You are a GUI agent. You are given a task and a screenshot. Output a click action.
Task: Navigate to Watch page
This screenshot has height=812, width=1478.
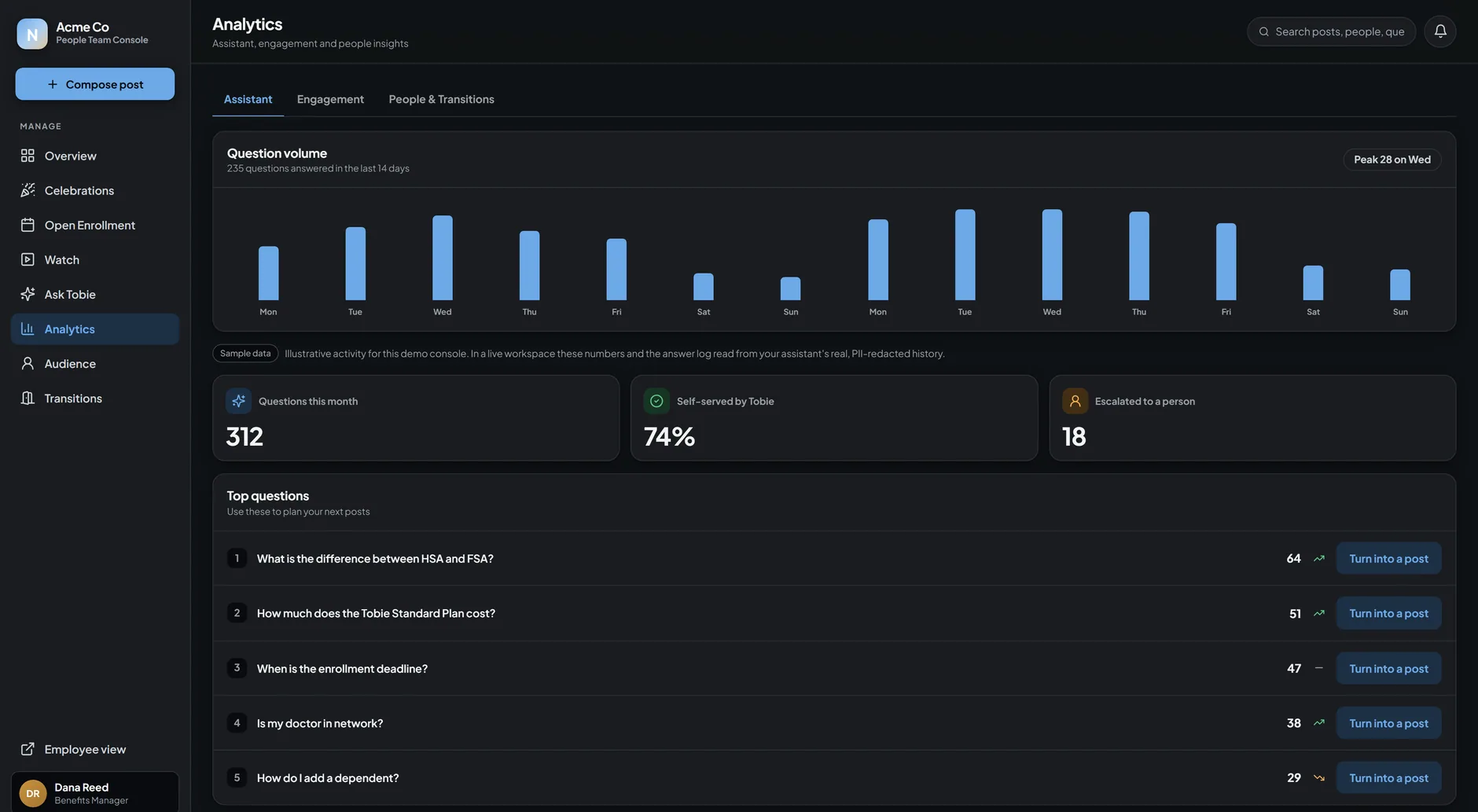[95, 259]
